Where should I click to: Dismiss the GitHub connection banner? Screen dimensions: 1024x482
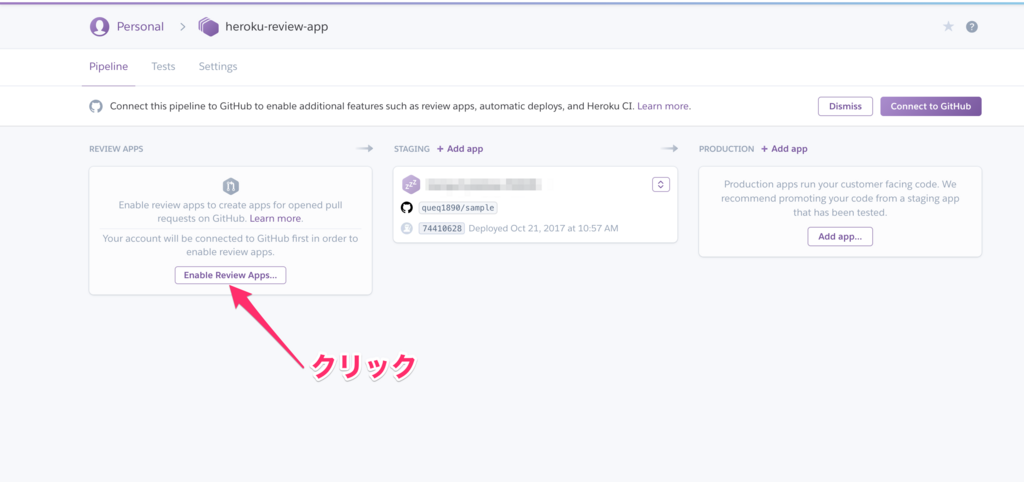[x=846, y=106]
